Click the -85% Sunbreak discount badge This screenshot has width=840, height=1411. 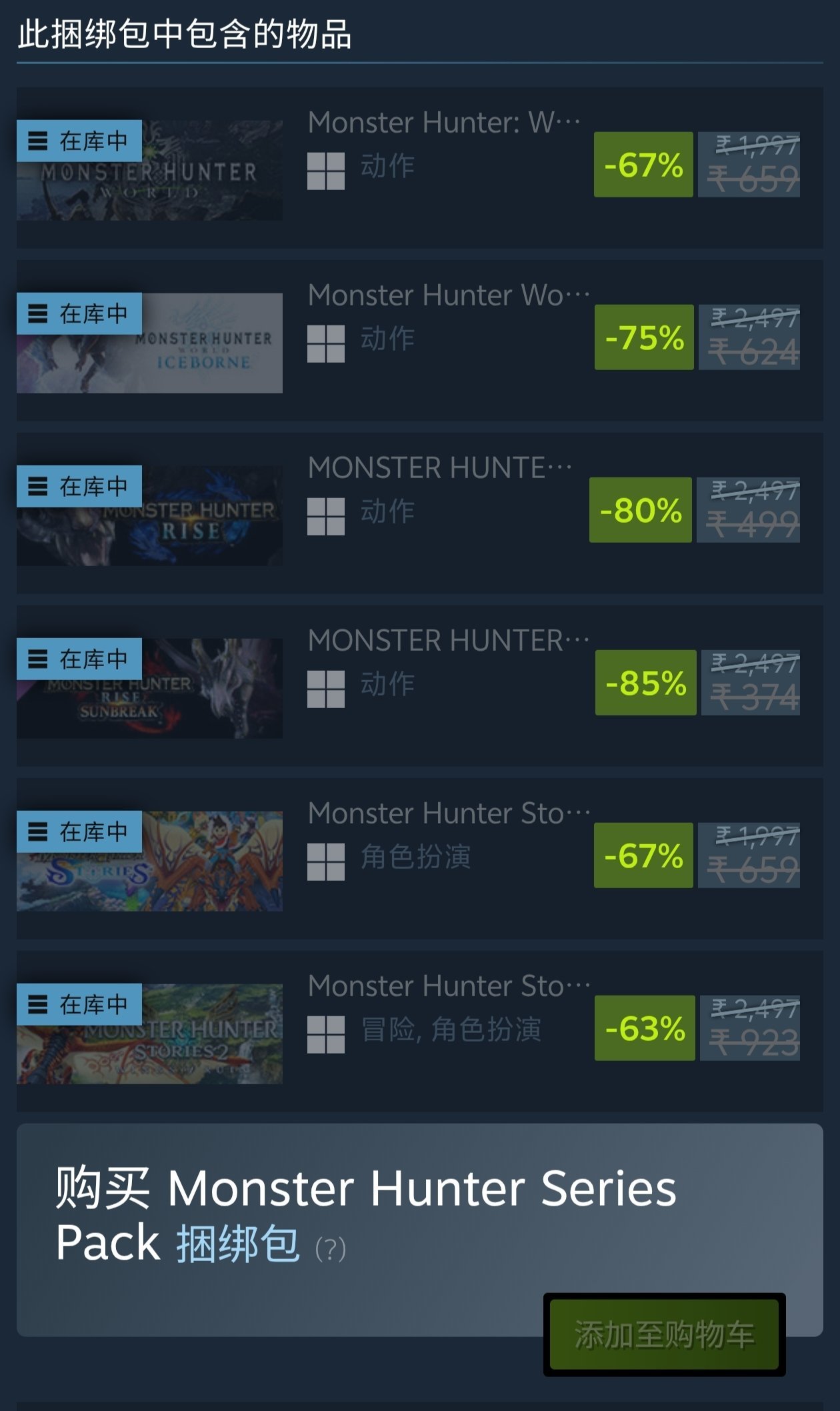coord(646,683)
